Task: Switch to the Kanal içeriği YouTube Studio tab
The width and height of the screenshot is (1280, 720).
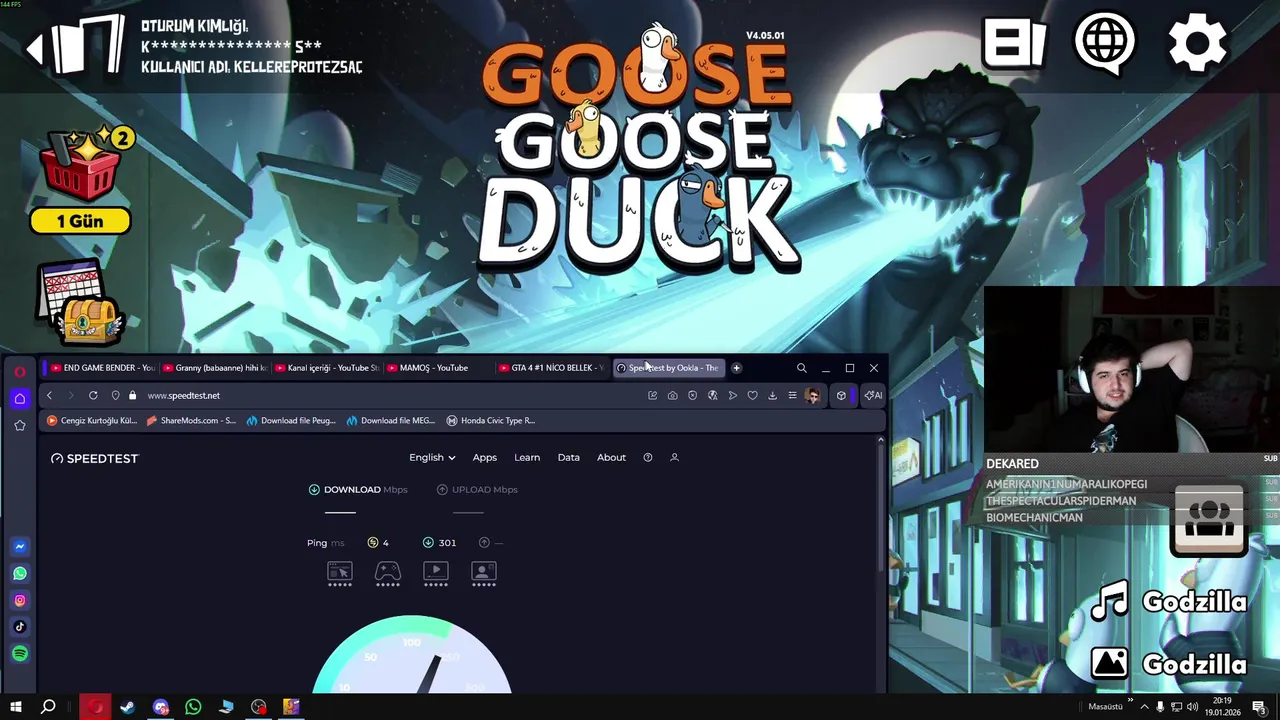Action: [326, 368]
